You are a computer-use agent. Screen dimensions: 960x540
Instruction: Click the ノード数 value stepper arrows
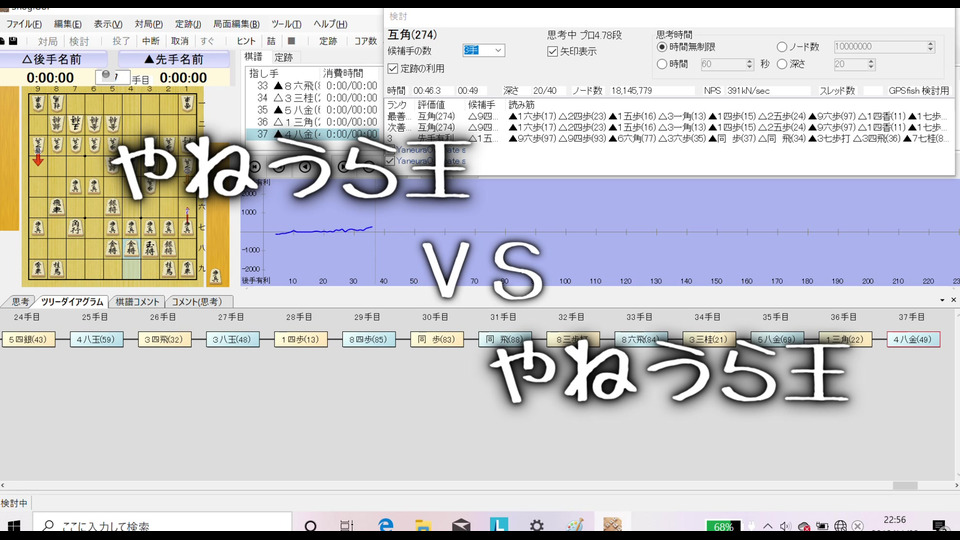(x=931, y=47)
